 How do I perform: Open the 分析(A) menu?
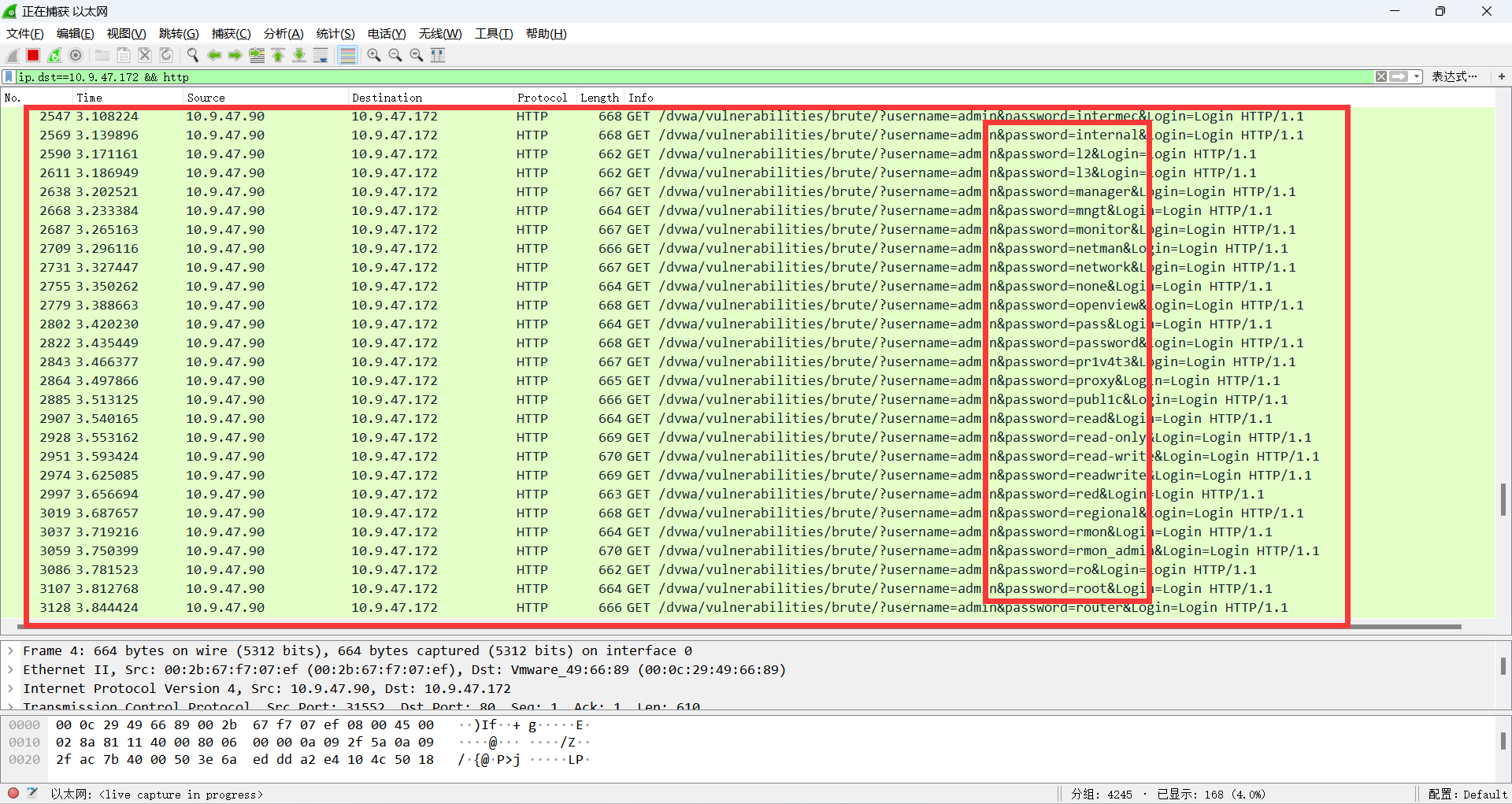283,33
